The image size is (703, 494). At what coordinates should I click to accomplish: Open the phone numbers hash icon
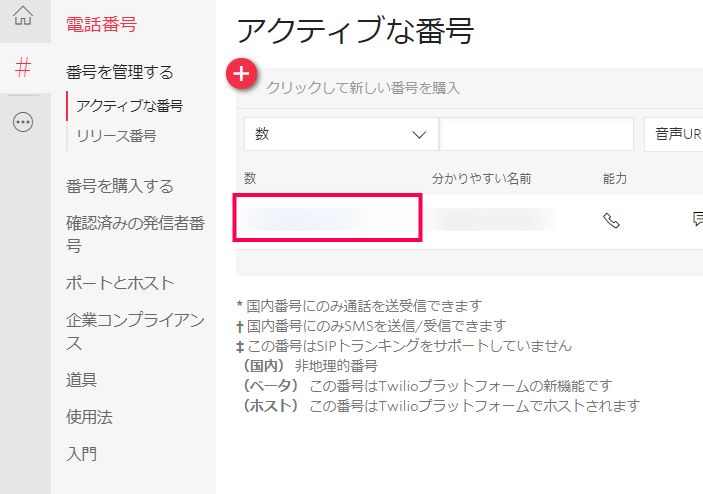point(23,68)
